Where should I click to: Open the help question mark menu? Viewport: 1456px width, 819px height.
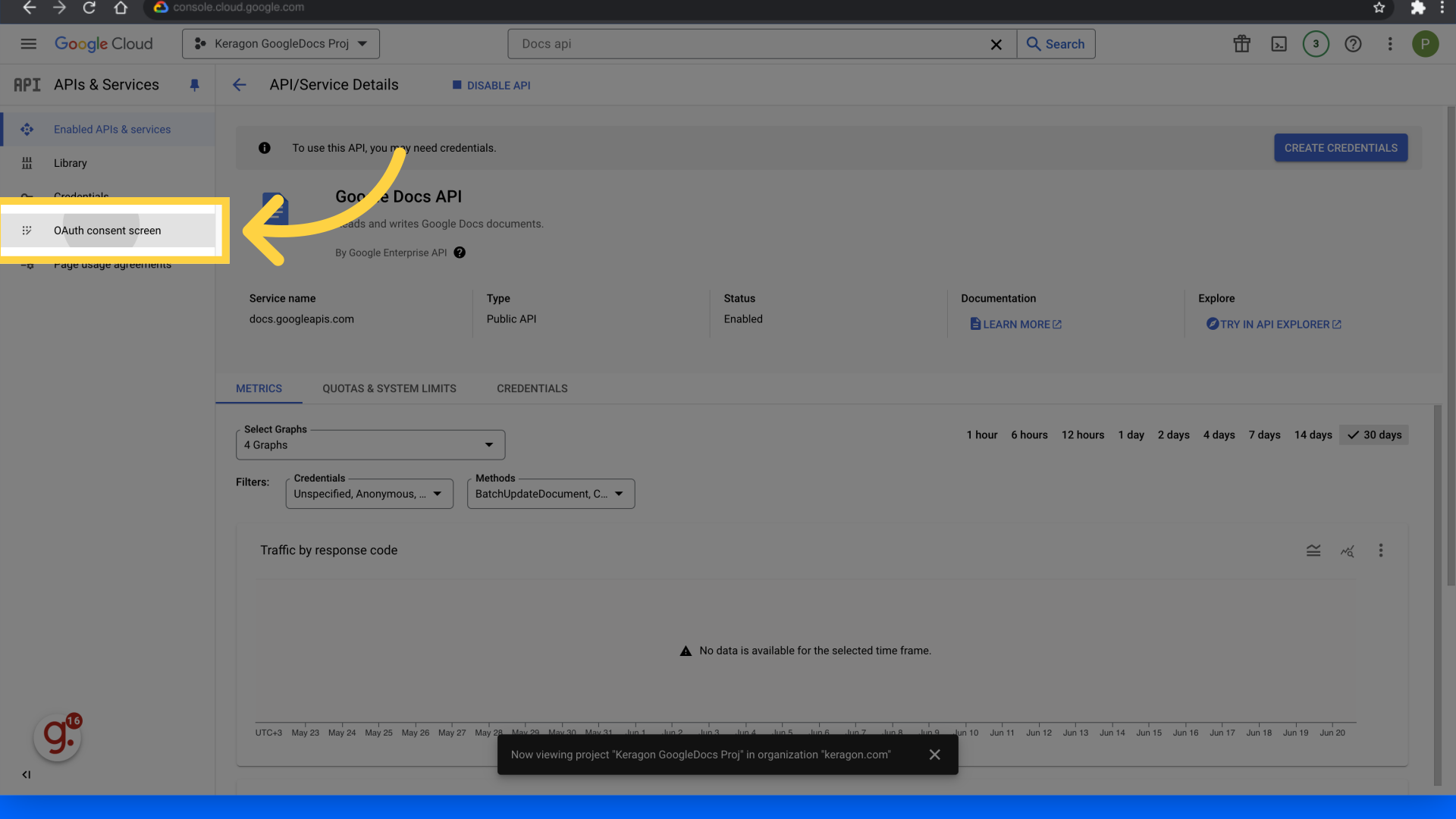tap(1353, 44)
